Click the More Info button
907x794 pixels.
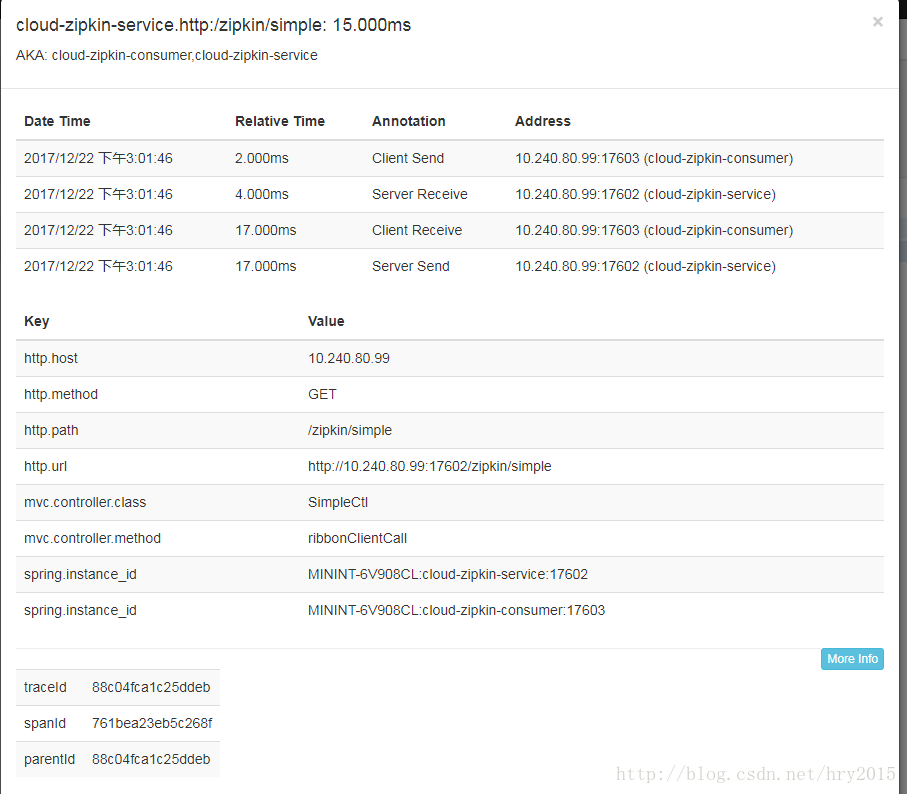(x=852, y=659)
